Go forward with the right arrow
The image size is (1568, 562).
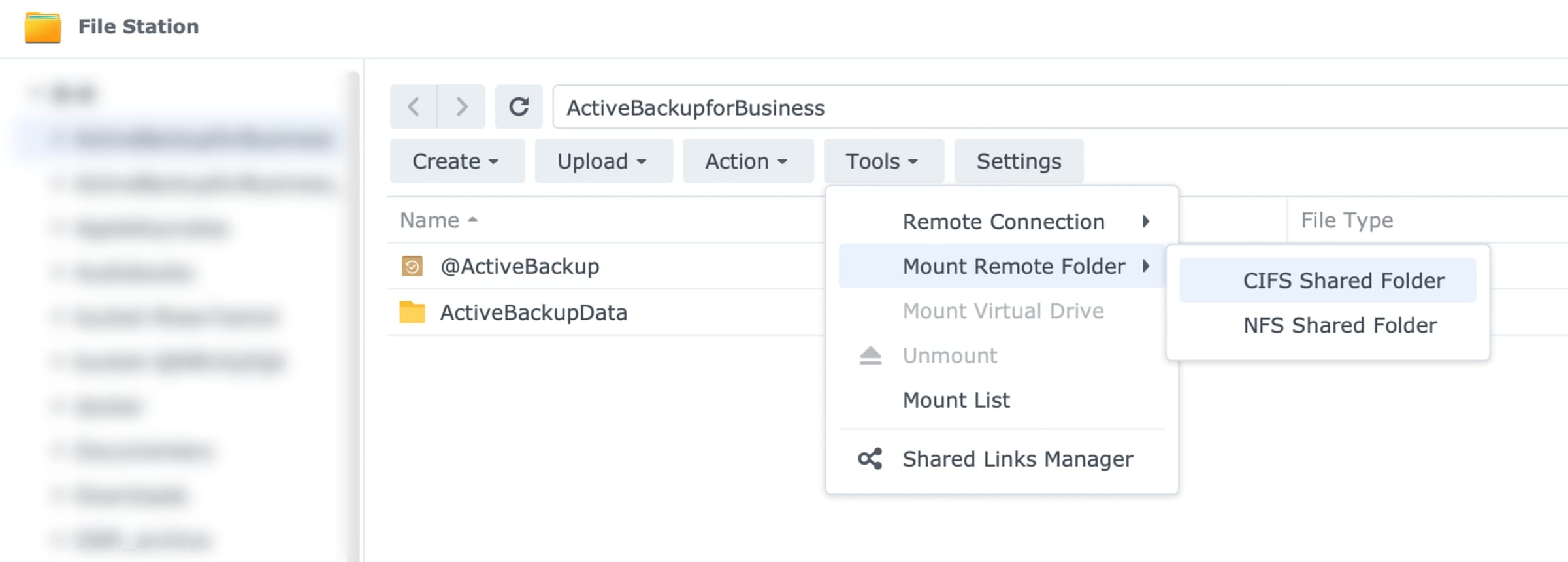[461, 107]
